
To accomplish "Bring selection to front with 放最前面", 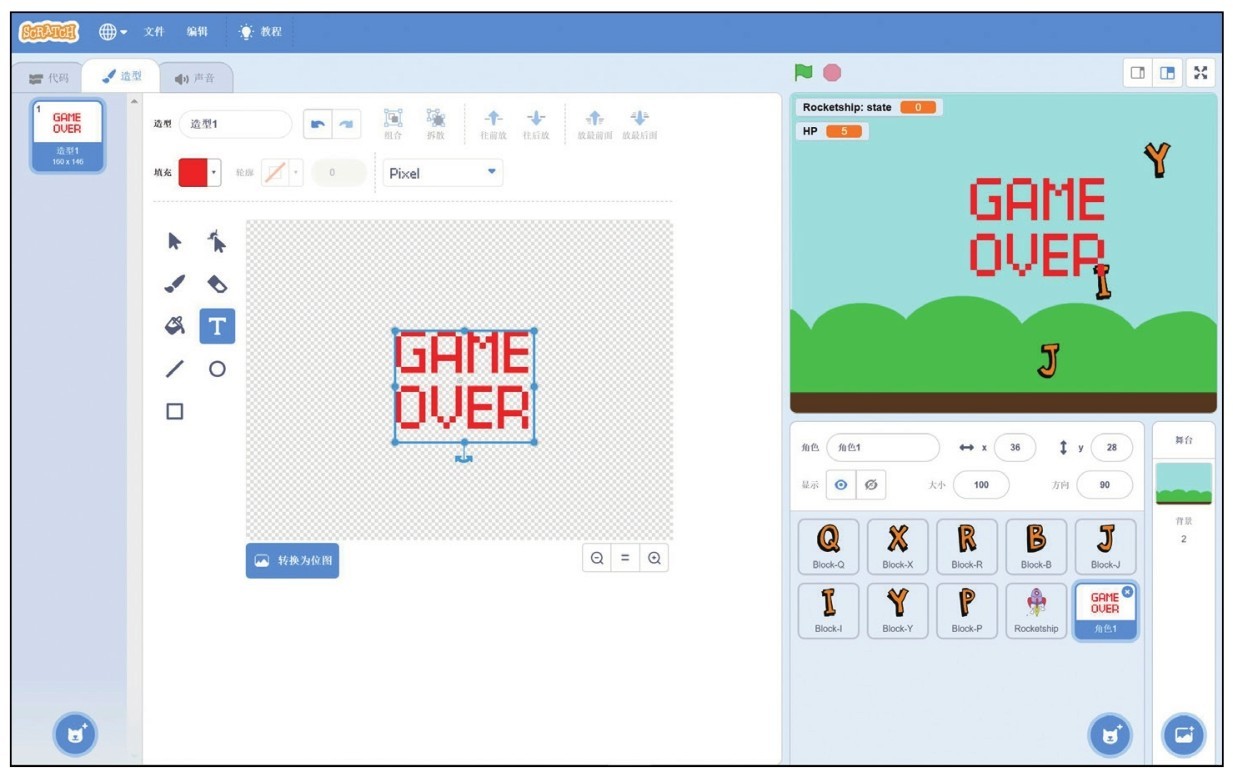I will pos(595,124).
